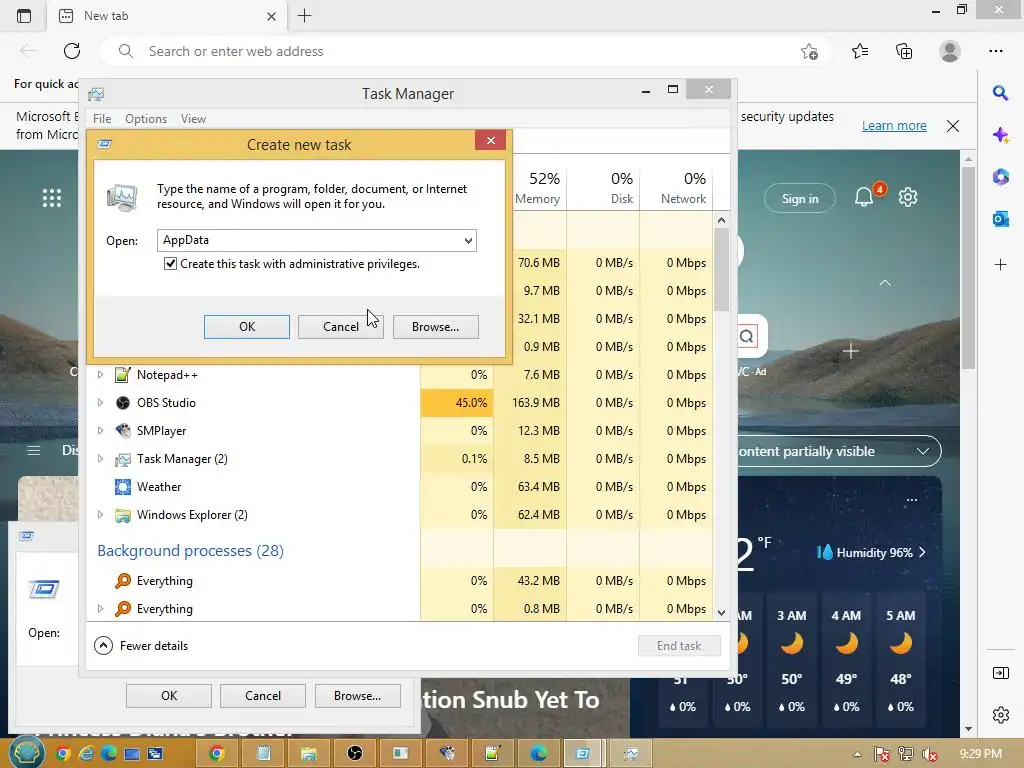Open a new browser tab plus button

coord(304,16)
